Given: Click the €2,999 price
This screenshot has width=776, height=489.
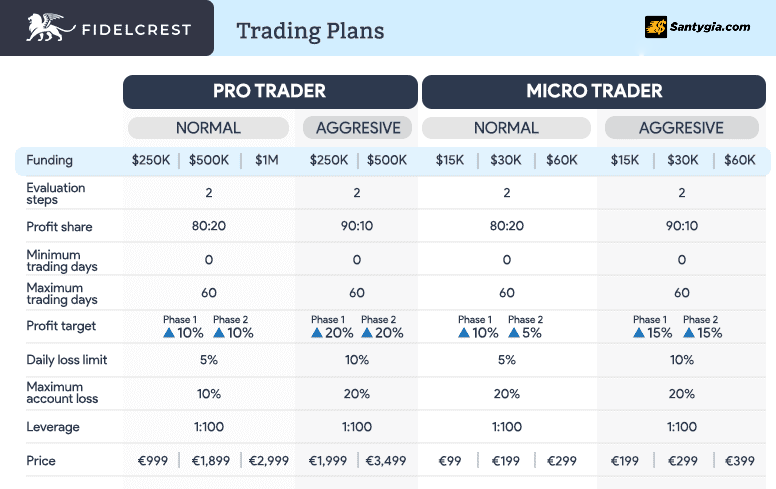Looking at the screenshot, I should (x=269, y=461).
